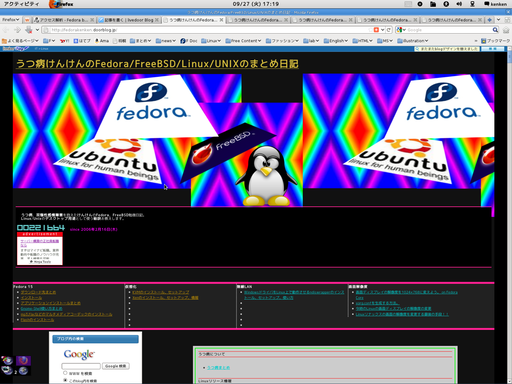Expand the illustration bookmarks folder
The width and height of the screenshot is (512, 384).
[x=413, y=41]
